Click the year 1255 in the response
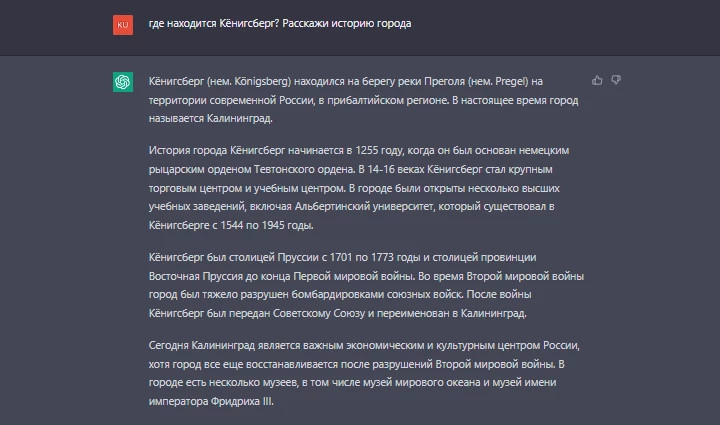The height and width of the screenshot is (425, 720). coord(366,151)
